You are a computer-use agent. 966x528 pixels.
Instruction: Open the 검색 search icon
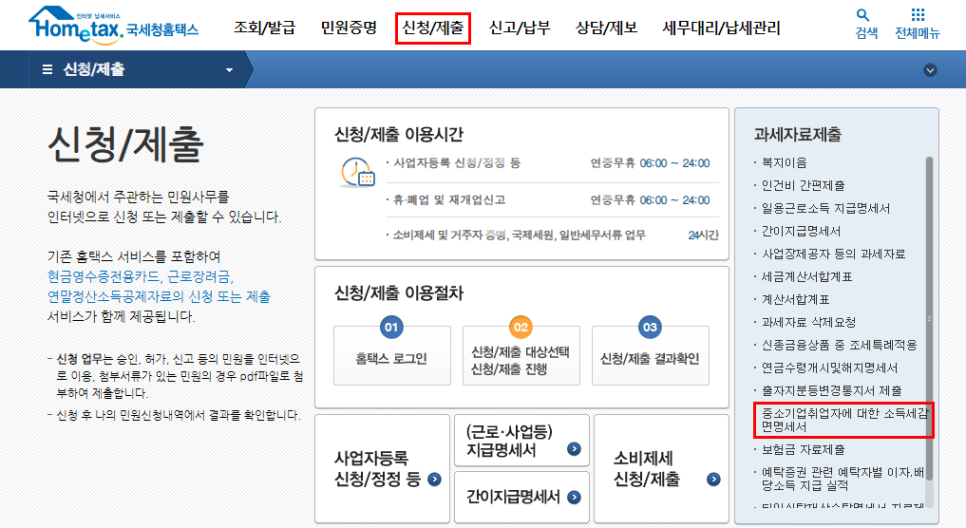click(862, 15)
